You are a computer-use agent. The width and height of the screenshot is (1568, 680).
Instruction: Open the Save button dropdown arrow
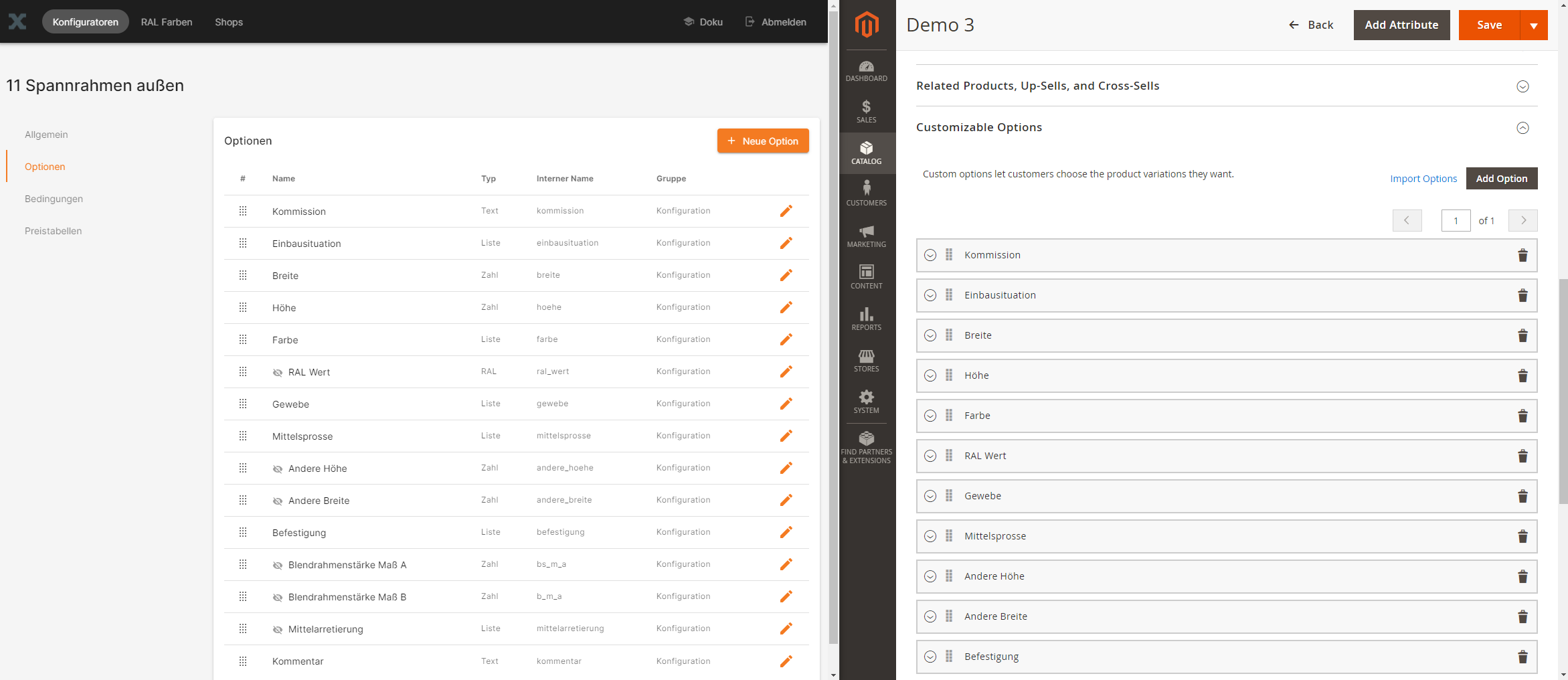(1534, 25)
